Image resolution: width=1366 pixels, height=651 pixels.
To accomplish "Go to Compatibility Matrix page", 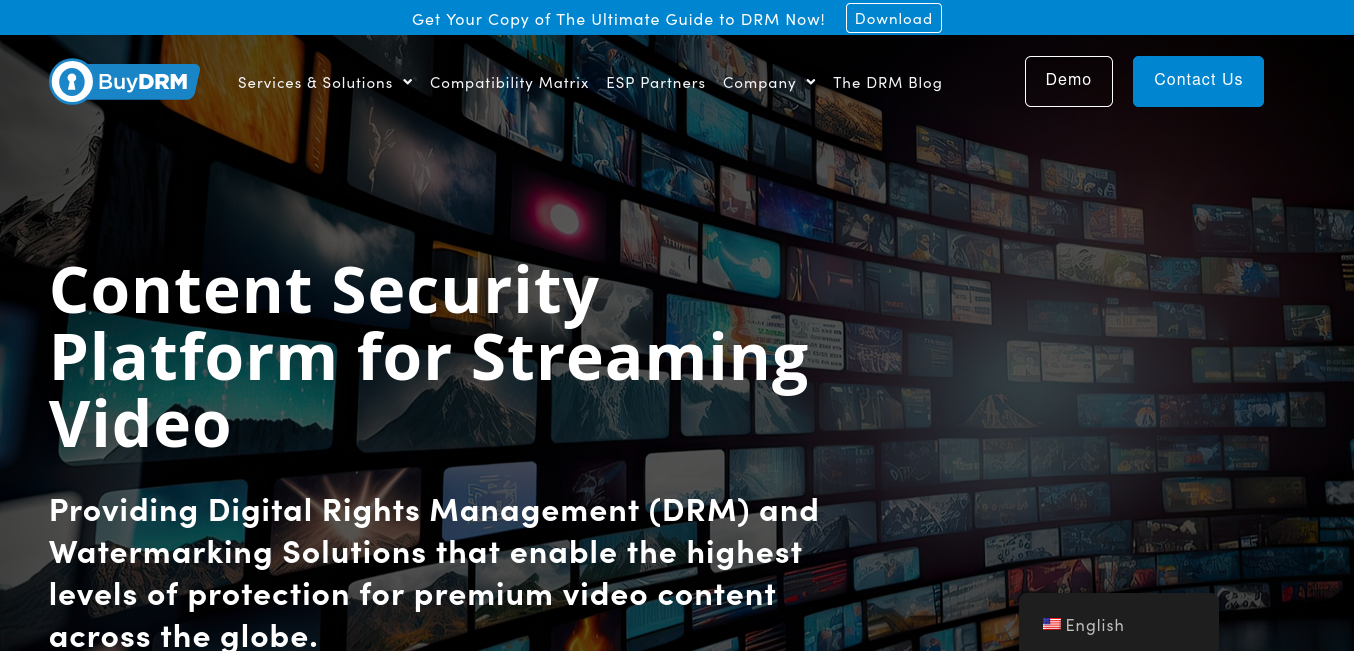I will tap(509, 83).
